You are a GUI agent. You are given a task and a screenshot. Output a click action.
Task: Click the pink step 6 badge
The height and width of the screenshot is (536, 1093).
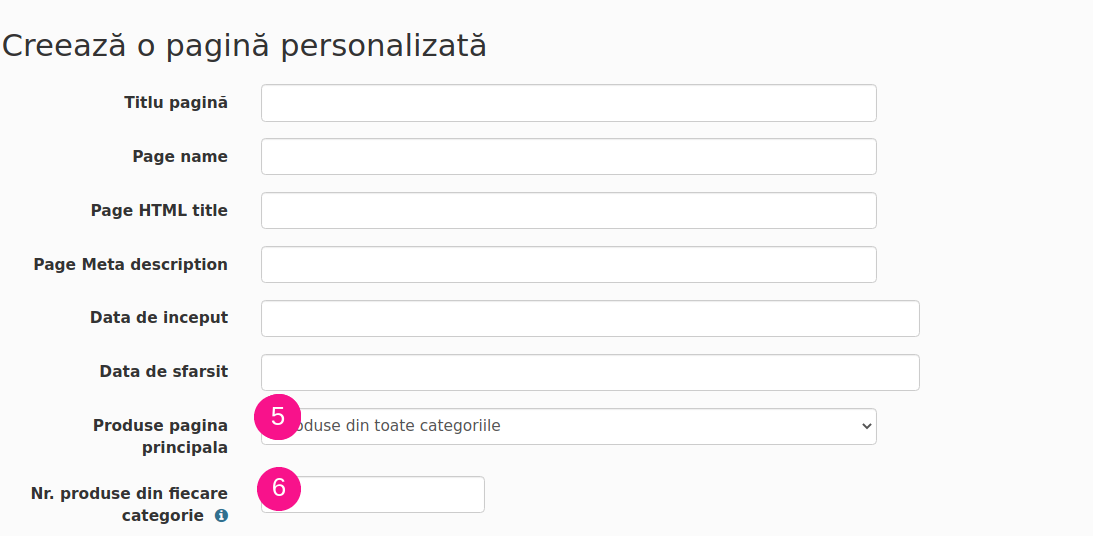279,488
